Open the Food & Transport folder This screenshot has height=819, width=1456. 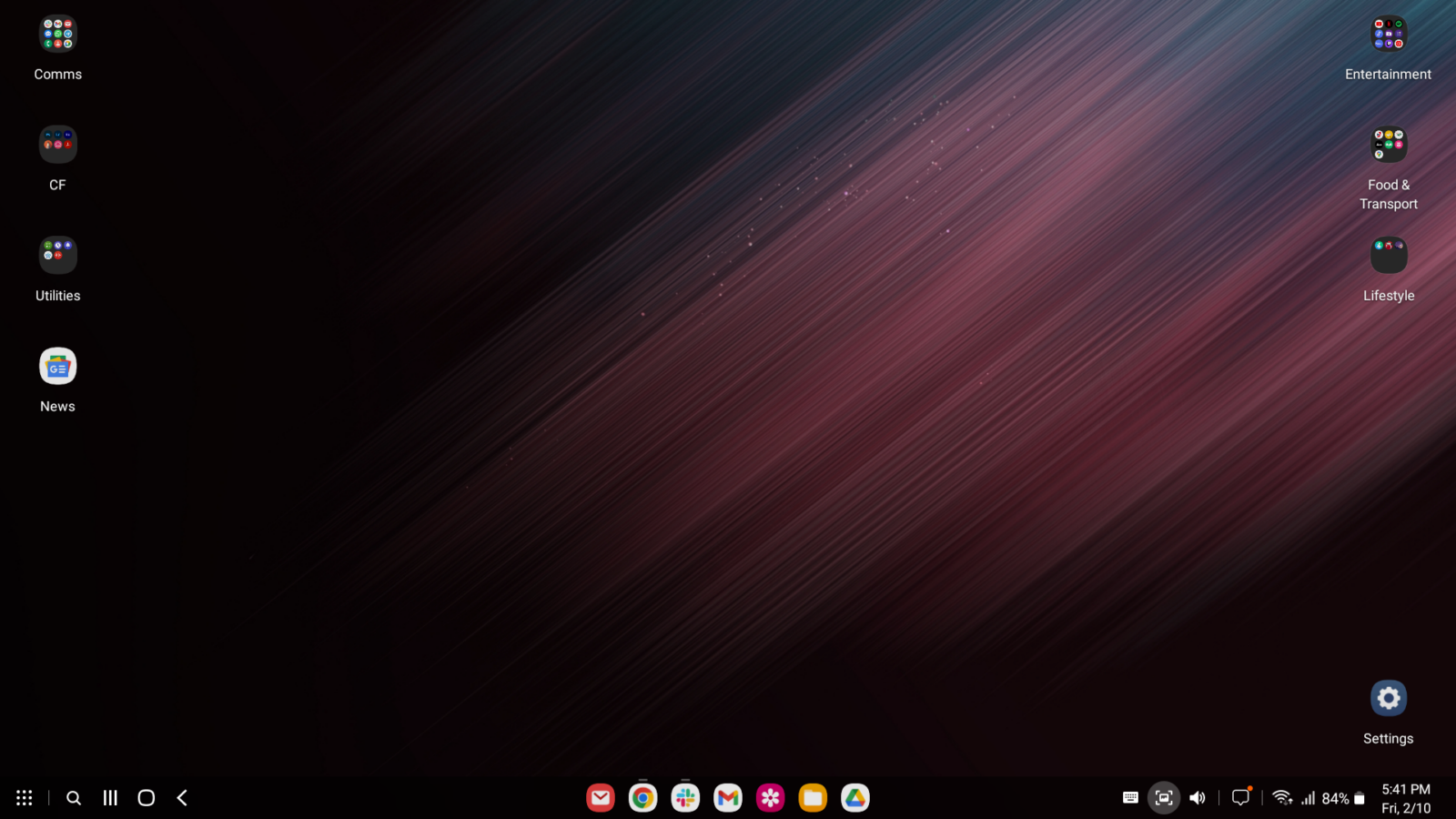coord(1388,144)
